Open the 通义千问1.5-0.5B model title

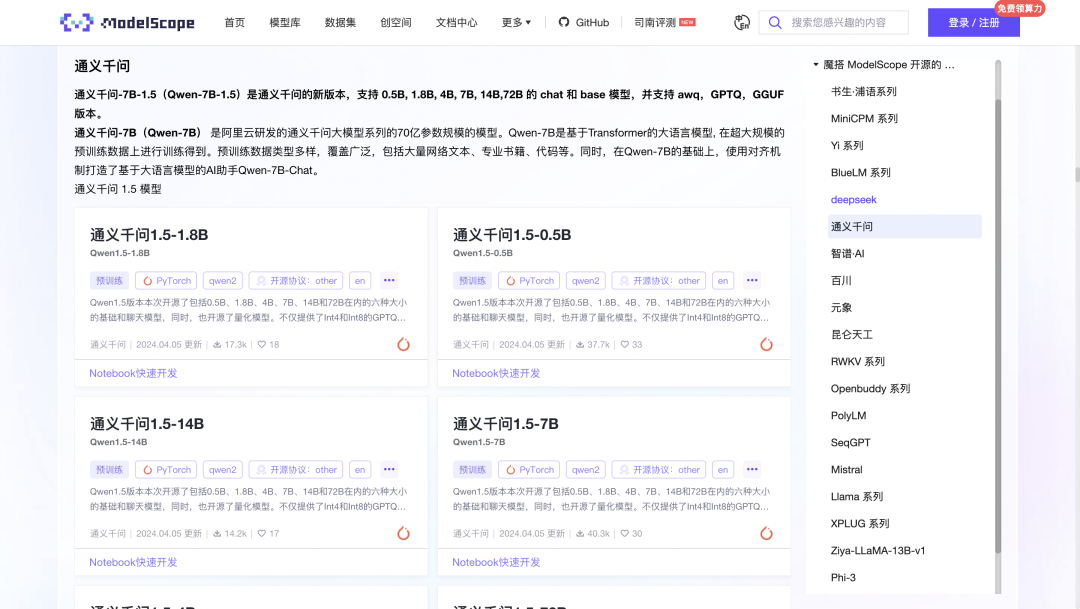click(512, 235)
